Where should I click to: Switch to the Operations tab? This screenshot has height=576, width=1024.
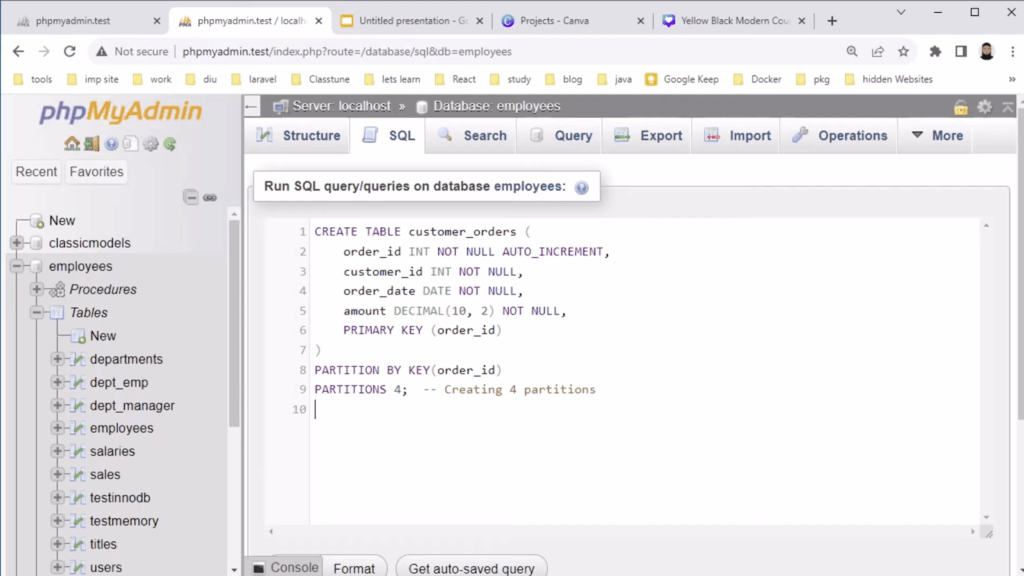[840, 136]
